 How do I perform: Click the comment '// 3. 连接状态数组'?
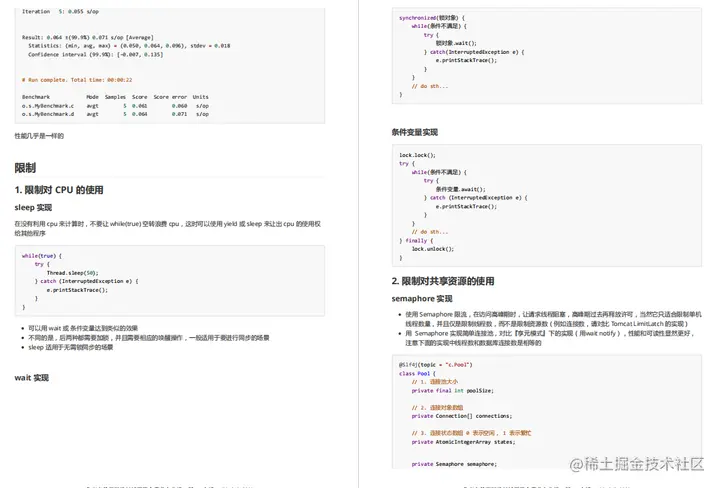coord(471,433)
